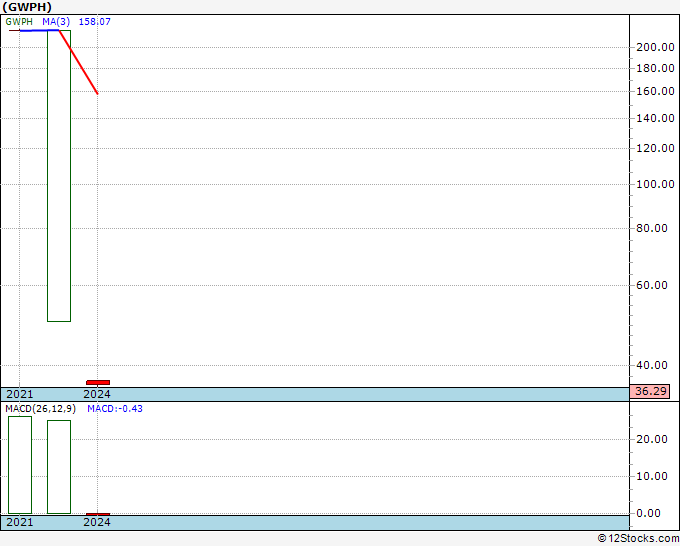Click the 200.00 price axis label
Viewport: 680px width, 546px height.
[x=655, y=47]
